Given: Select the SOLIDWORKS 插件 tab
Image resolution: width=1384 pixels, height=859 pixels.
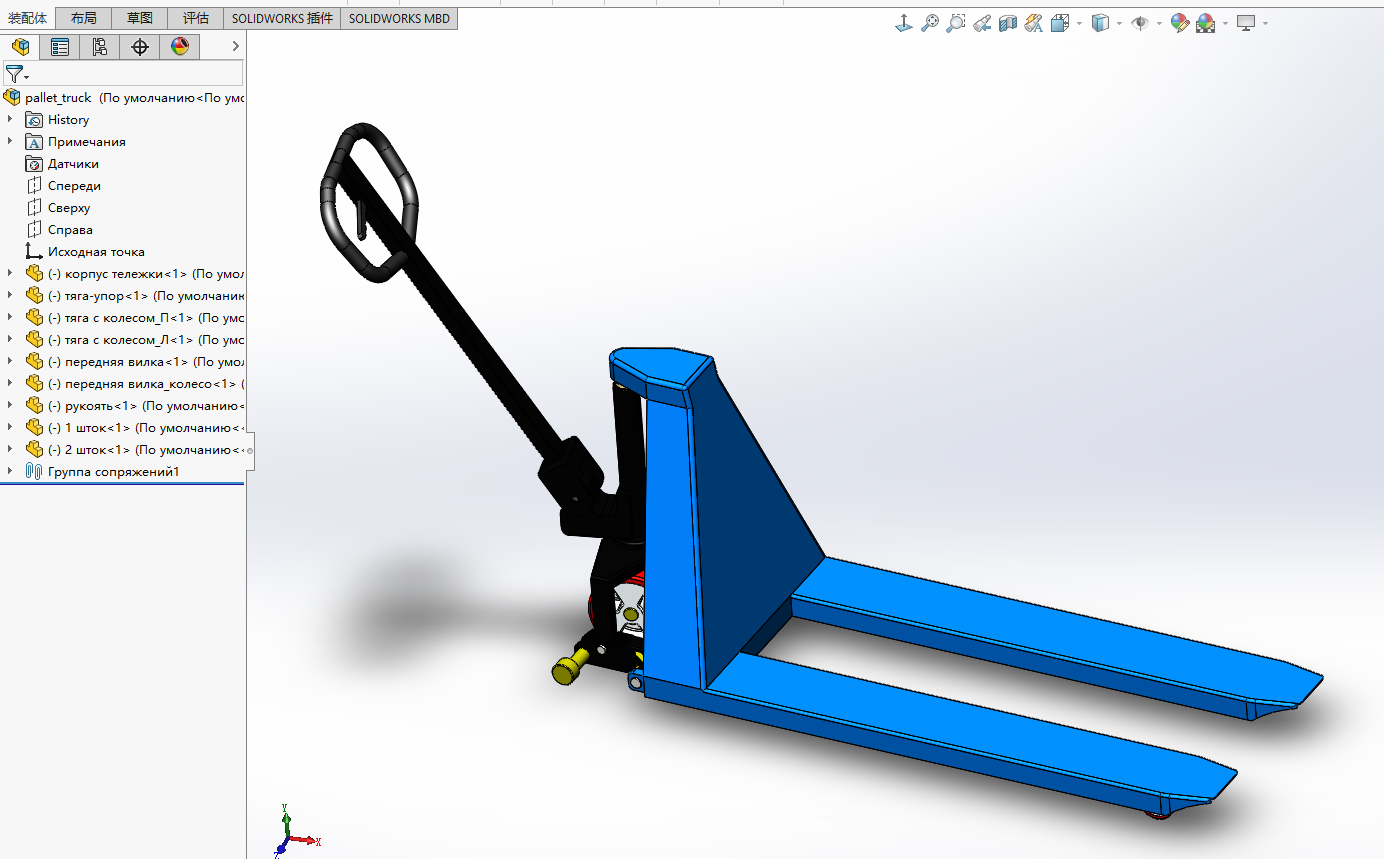Looking at the screenshot, I should pyautogui.click(x=282, y=18).
